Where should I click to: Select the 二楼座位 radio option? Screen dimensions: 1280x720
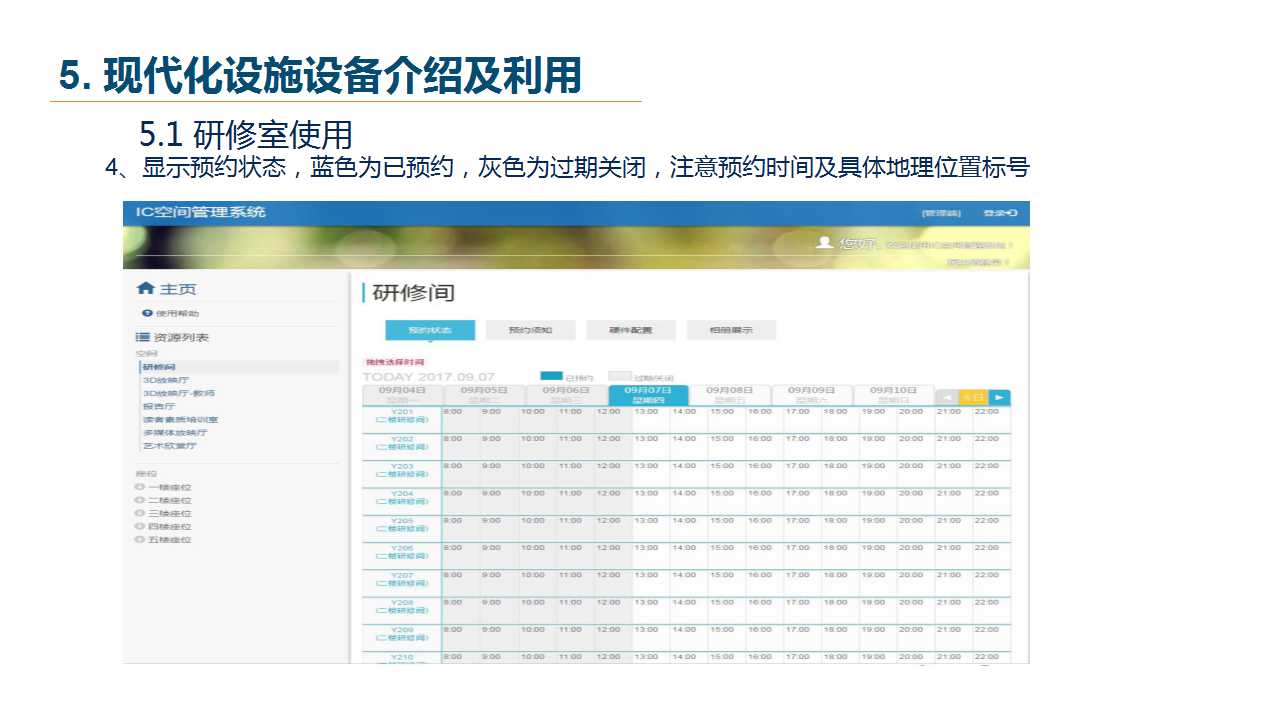pyautogui.click(x=140, y=500)
